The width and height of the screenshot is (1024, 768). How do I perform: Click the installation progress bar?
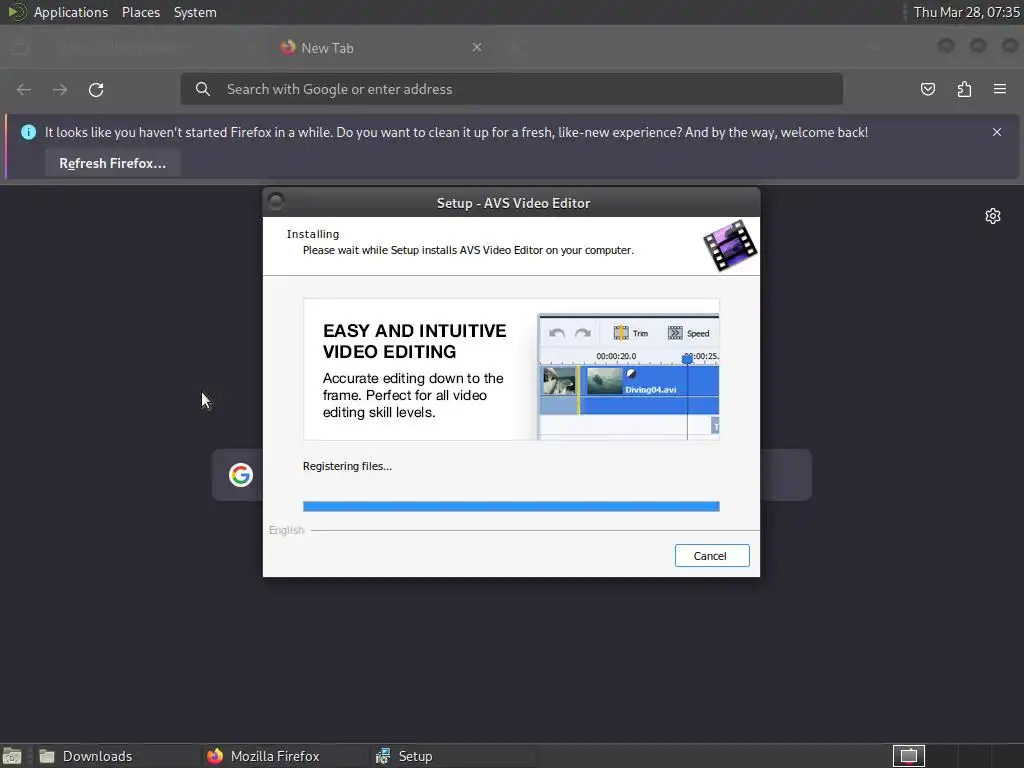coord(511,506)
